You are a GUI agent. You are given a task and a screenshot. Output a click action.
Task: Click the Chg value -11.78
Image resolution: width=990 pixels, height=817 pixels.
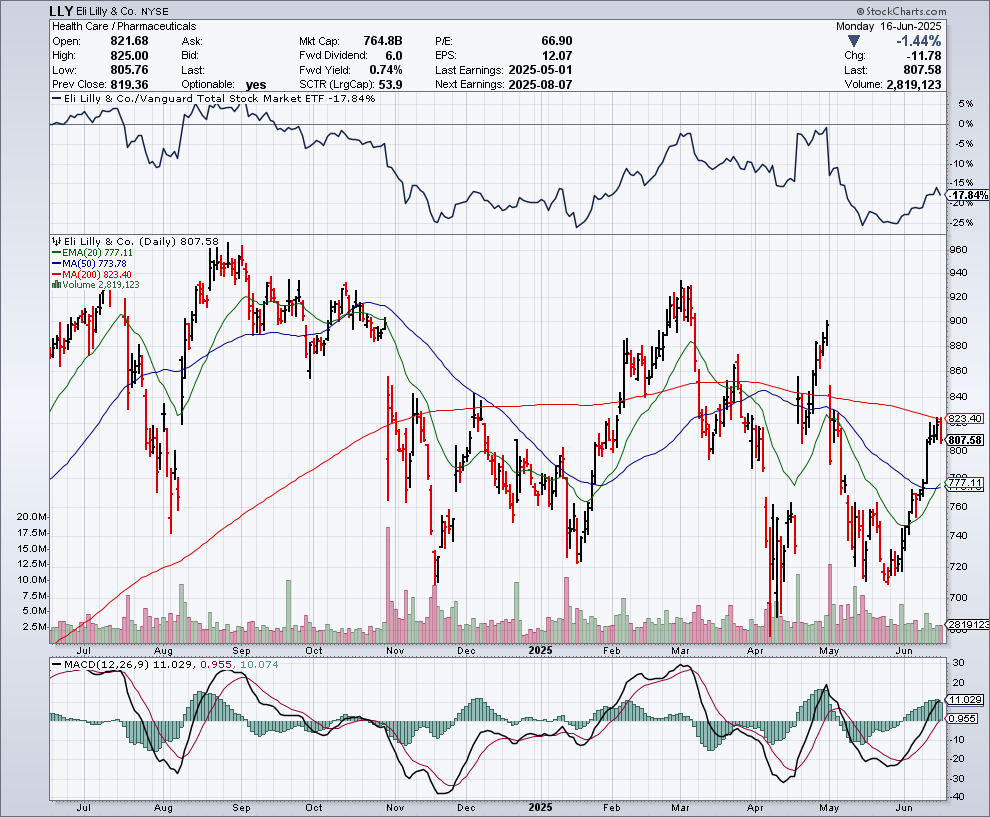922,56
